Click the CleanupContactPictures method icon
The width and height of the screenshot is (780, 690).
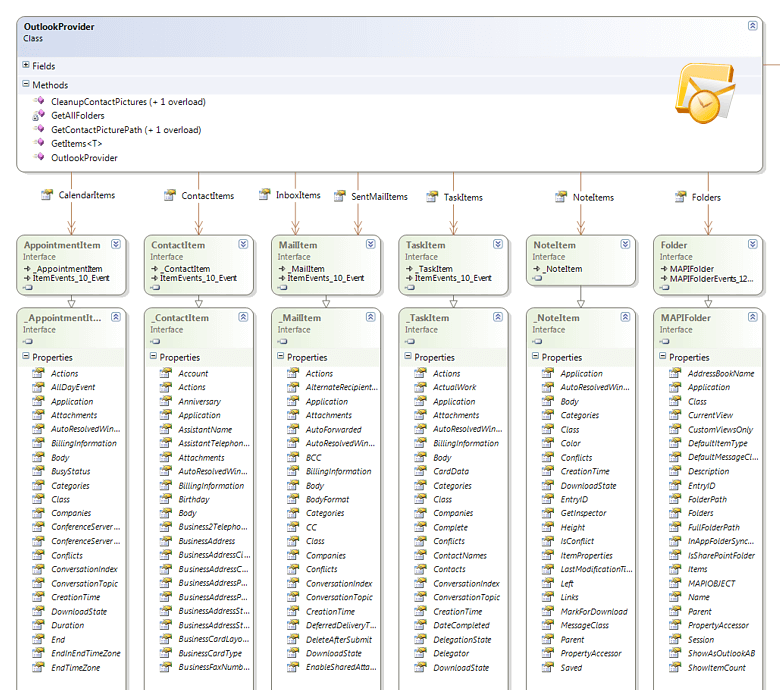(39, 101)
